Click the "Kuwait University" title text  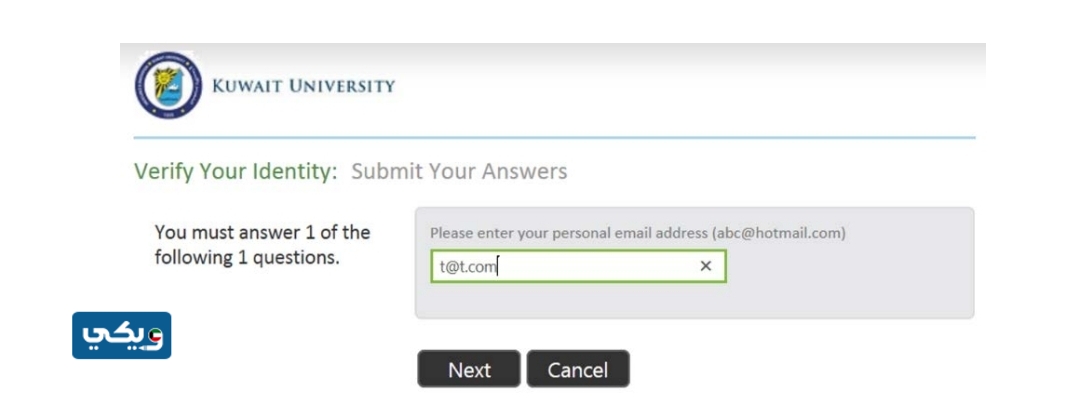pyautogui.click(x=303, y=86)
